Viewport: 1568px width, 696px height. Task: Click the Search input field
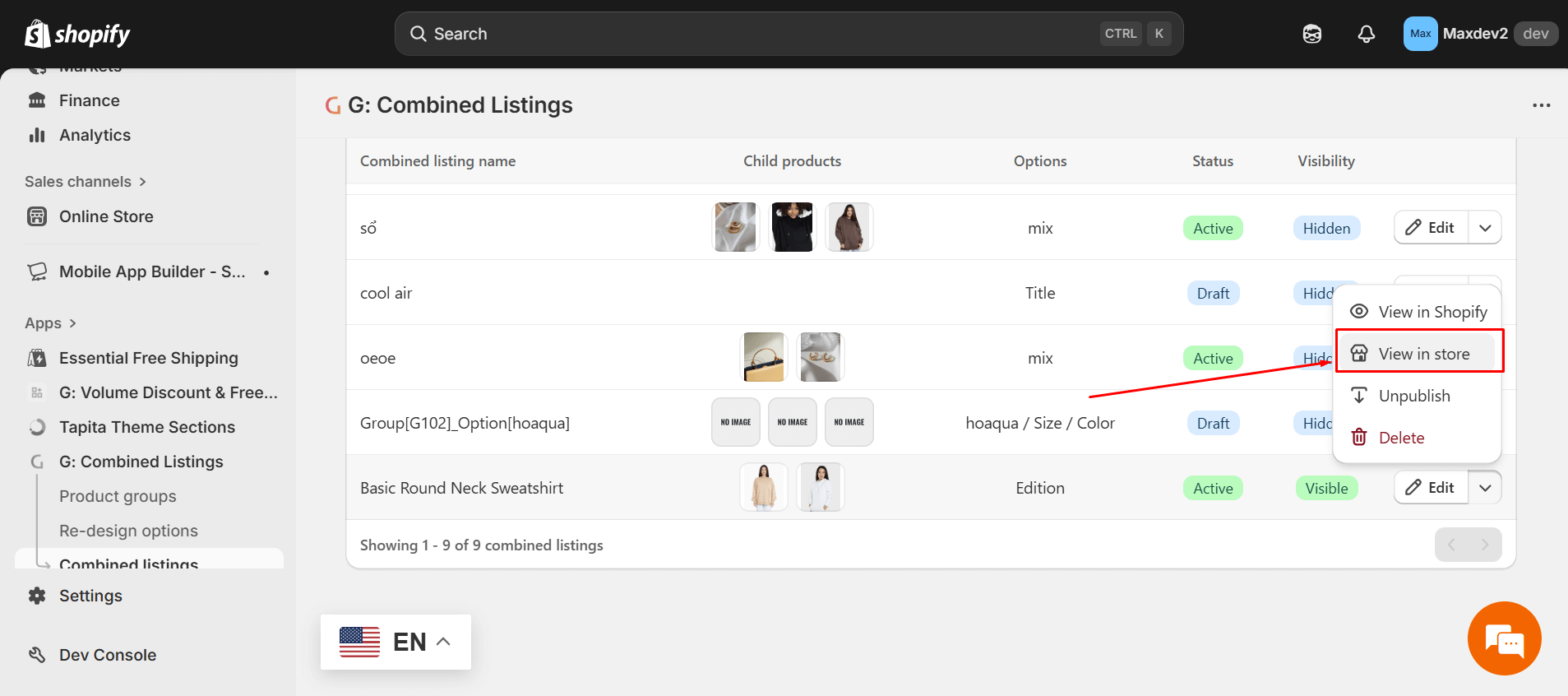pyautogui.click(x=789, y=34)
